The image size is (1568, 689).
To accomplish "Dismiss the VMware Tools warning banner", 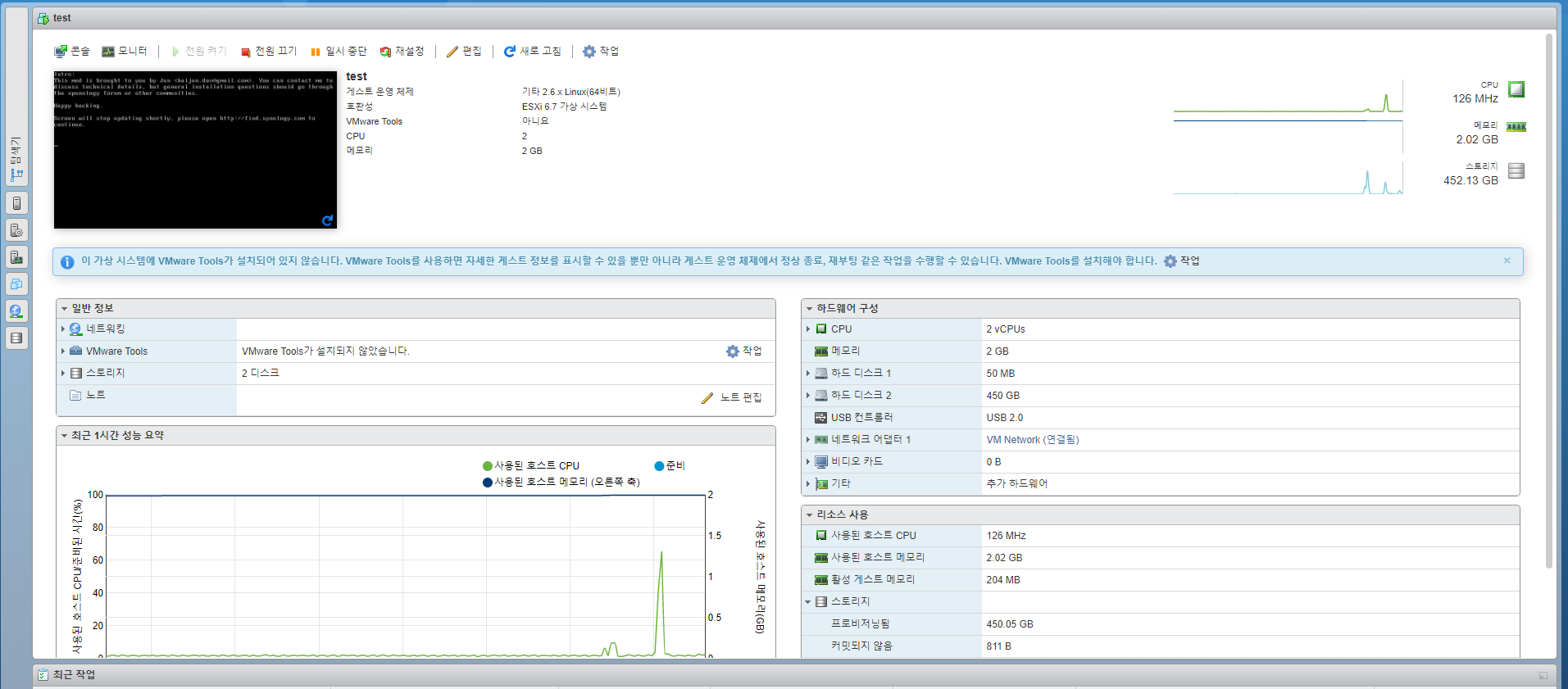I will tap(1507, 261).
